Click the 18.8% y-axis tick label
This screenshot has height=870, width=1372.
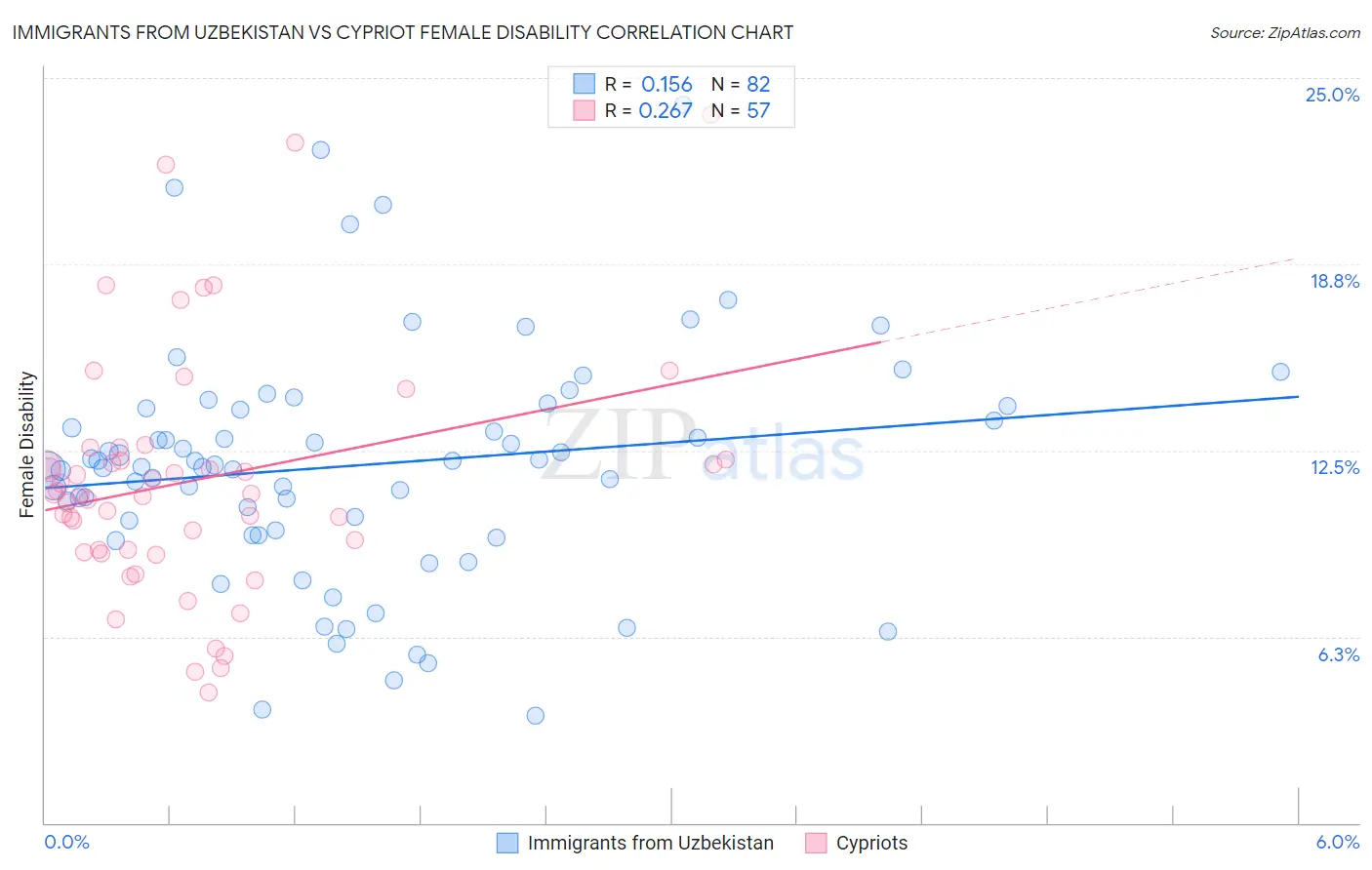point(1334,281)
